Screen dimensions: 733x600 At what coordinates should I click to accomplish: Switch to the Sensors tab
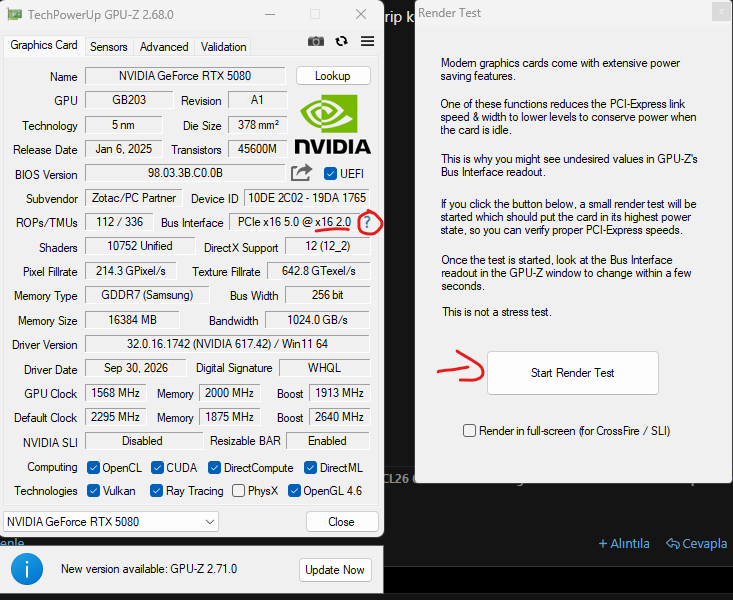point(108,47)
